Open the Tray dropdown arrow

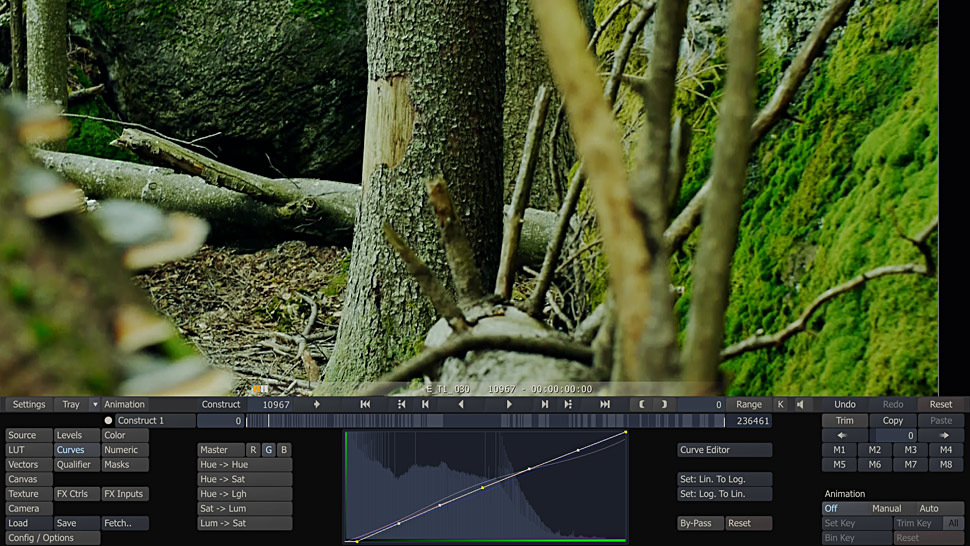click(95, 405)
